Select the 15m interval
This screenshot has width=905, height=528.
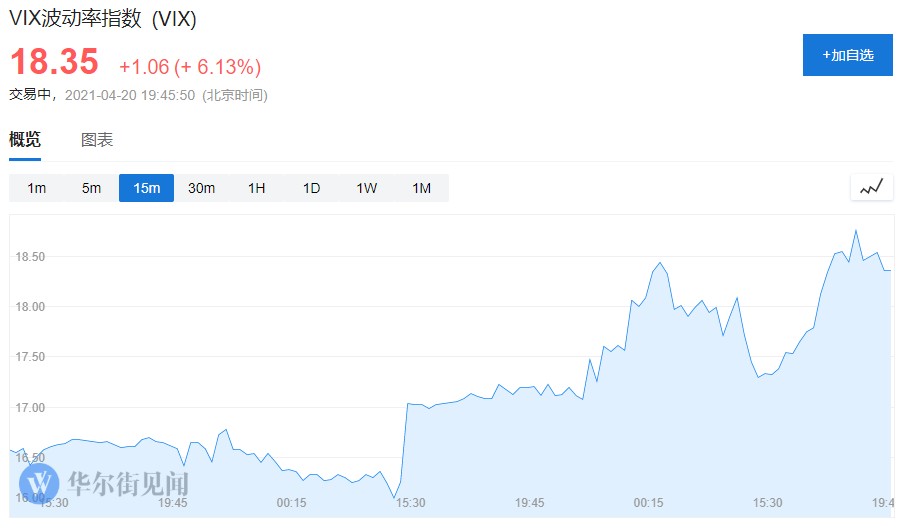click(x=147, y=188)
